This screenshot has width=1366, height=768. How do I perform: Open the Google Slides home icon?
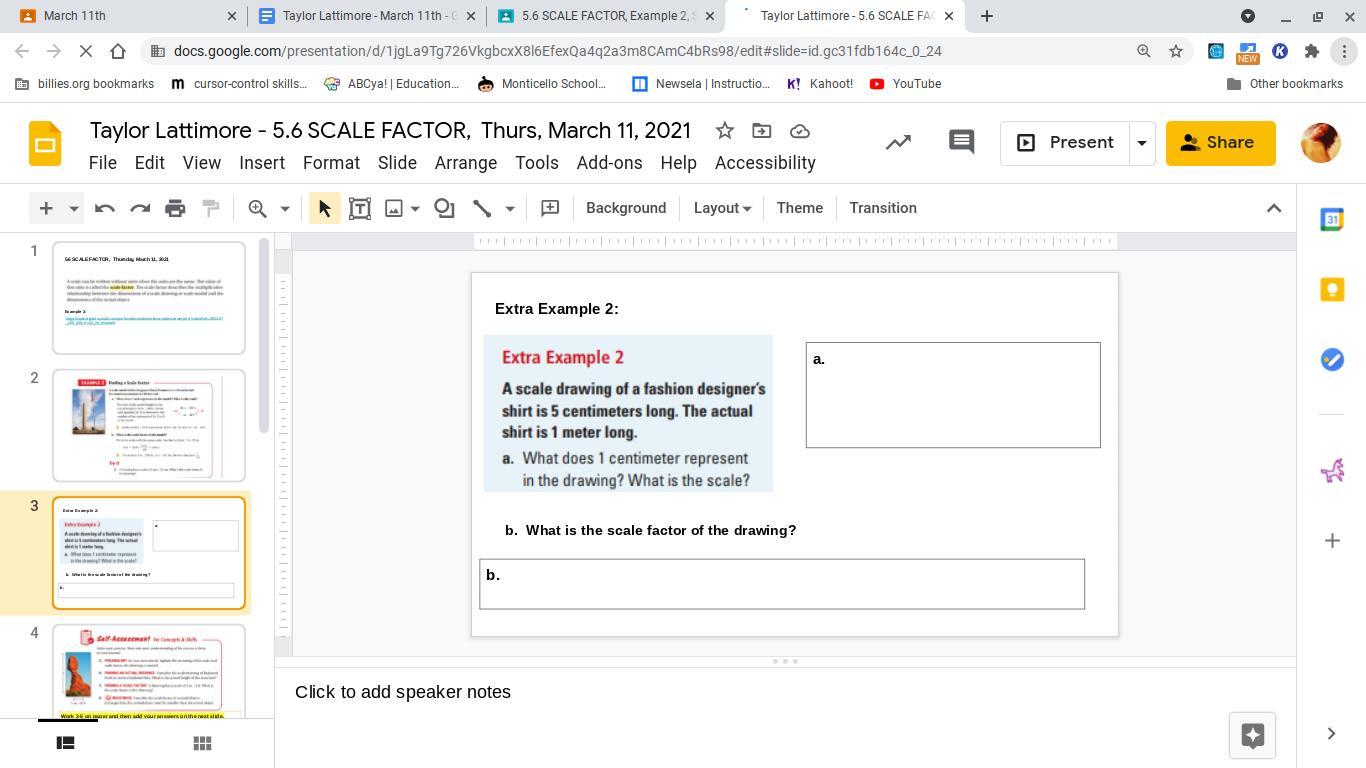[45, 143]
